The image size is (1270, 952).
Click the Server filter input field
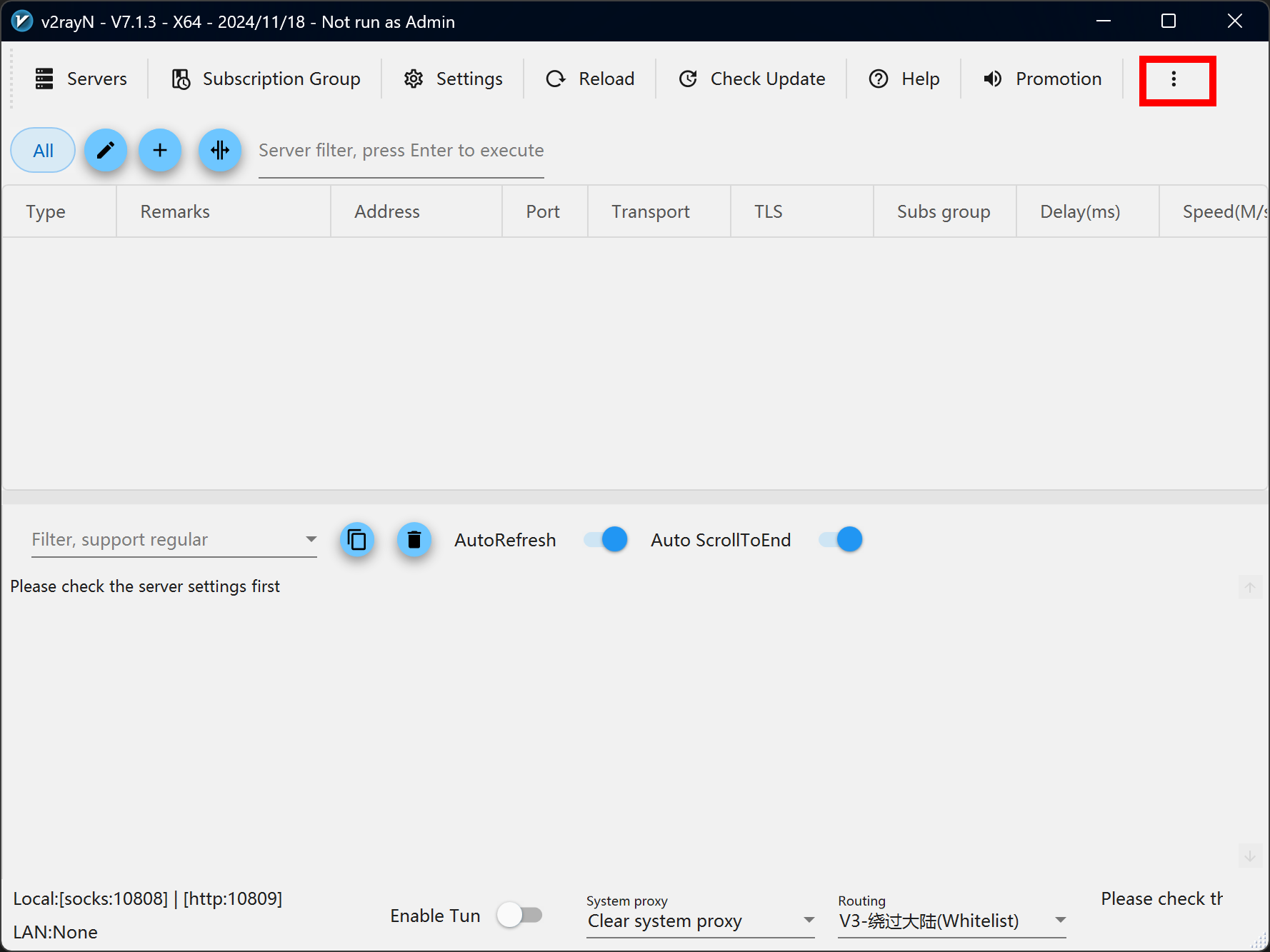401,151
